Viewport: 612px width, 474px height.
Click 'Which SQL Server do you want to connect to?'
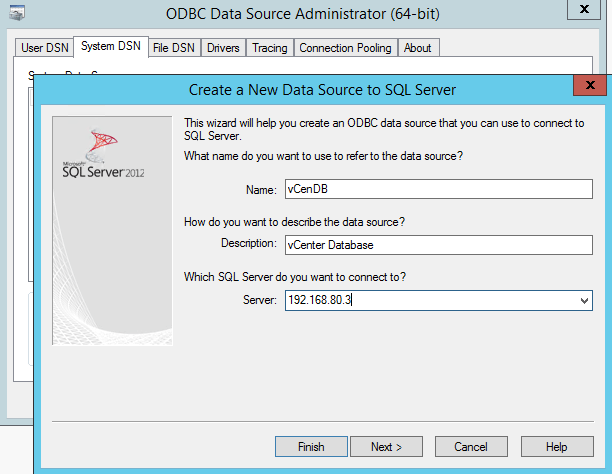point(295,277)
